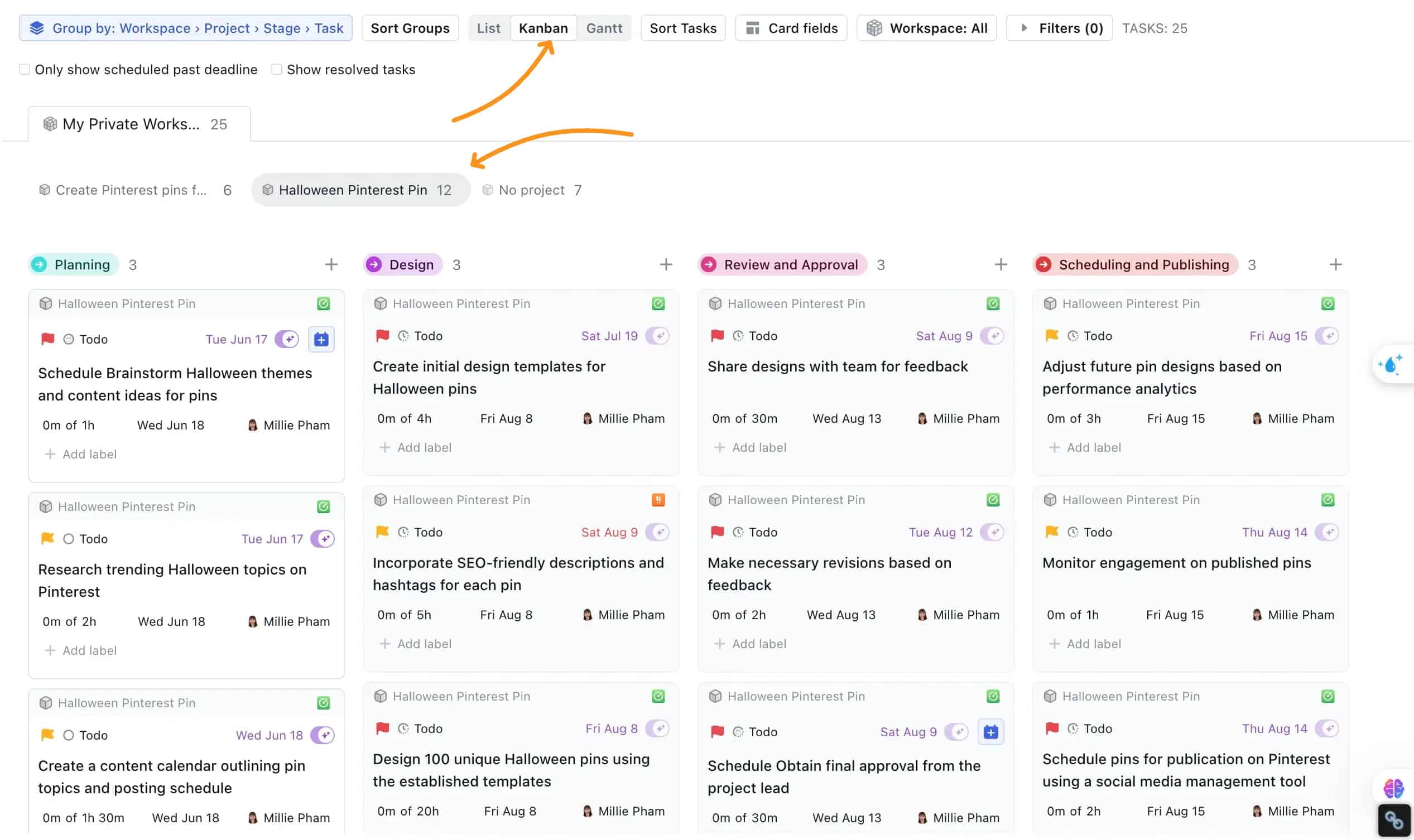The width and height of the screenshot is (1414, 840).
Task: Toggle auto-schedule on Research trending Halloween topics card
Action: click(323, 539)
